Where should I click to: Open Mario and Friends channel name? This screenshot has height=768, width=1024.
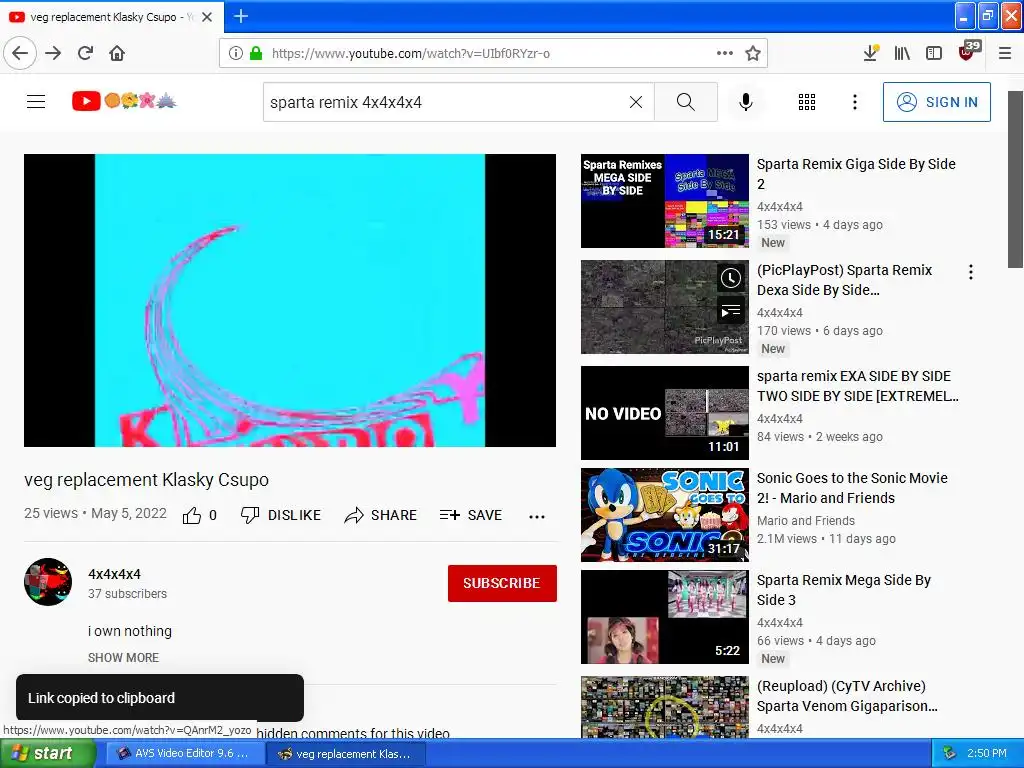[806, 520]
